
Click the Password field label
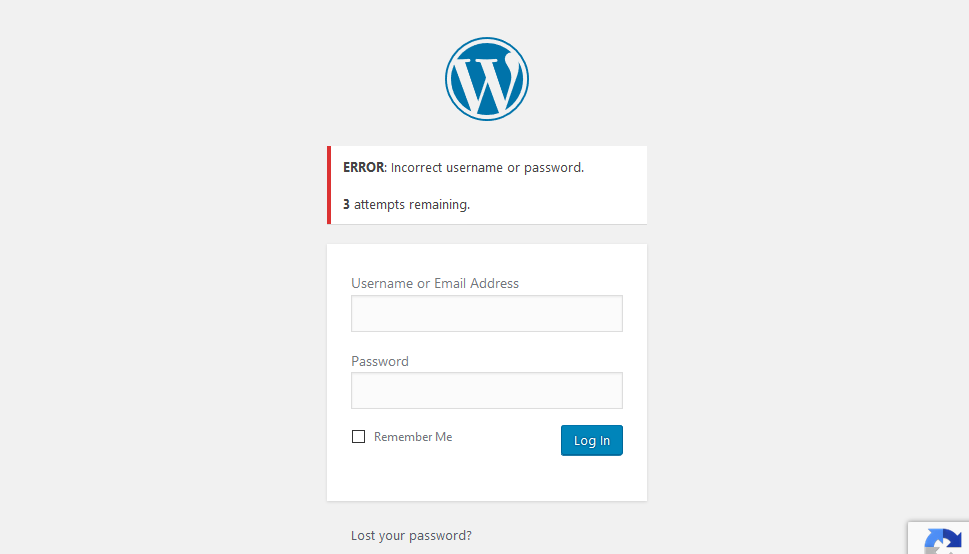[x=379, y=361]
